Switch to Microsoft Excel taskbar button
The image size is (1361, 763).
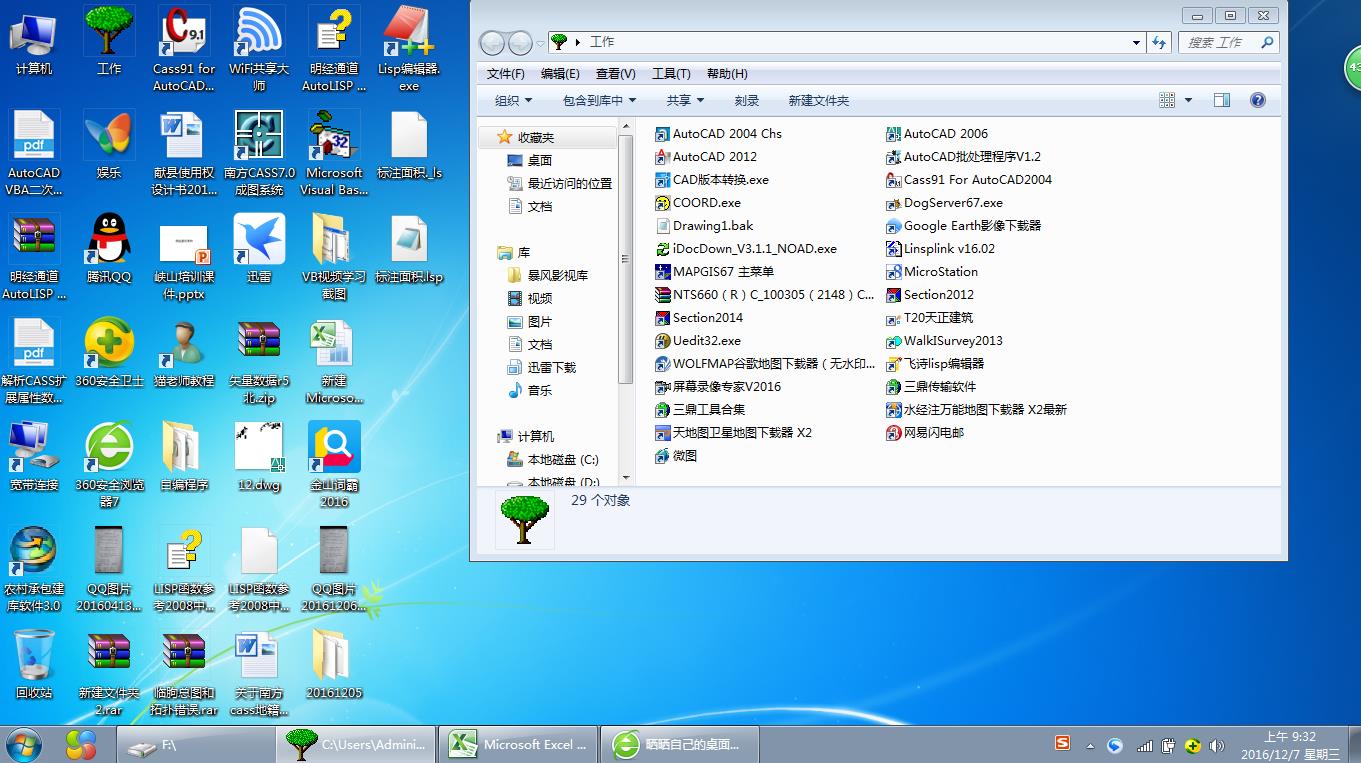[x=518, y=745]
